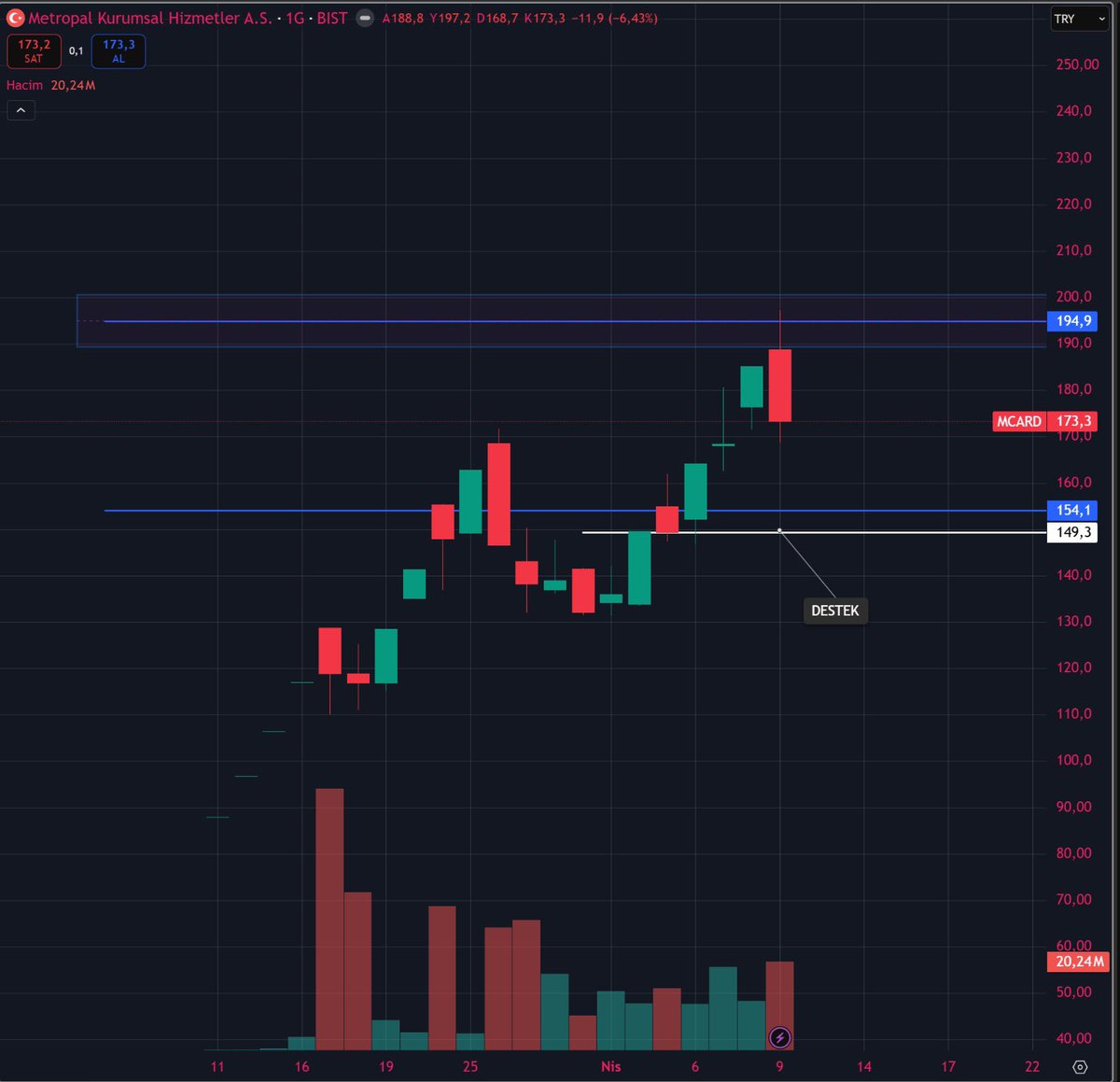Select the Metropal Kurumsal Hizmetler symbol title
Viewport: 1120px width, 1082px height.
coord(150,18)
